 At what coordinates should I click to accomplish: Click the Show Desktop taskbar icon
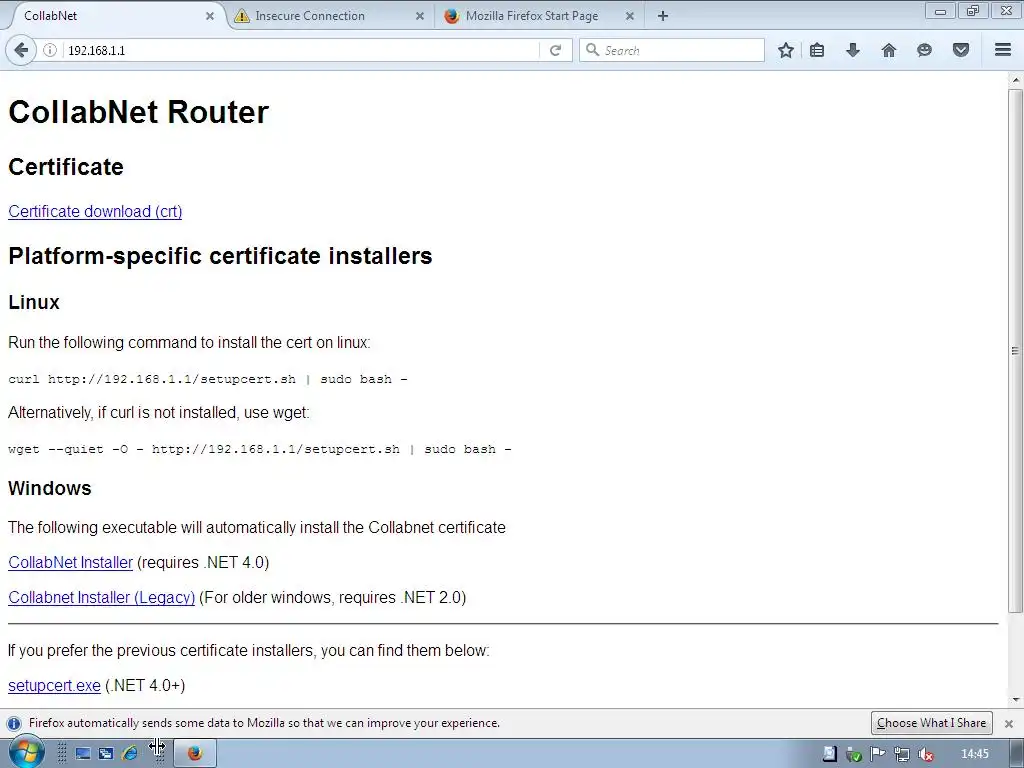pos(83,754)
